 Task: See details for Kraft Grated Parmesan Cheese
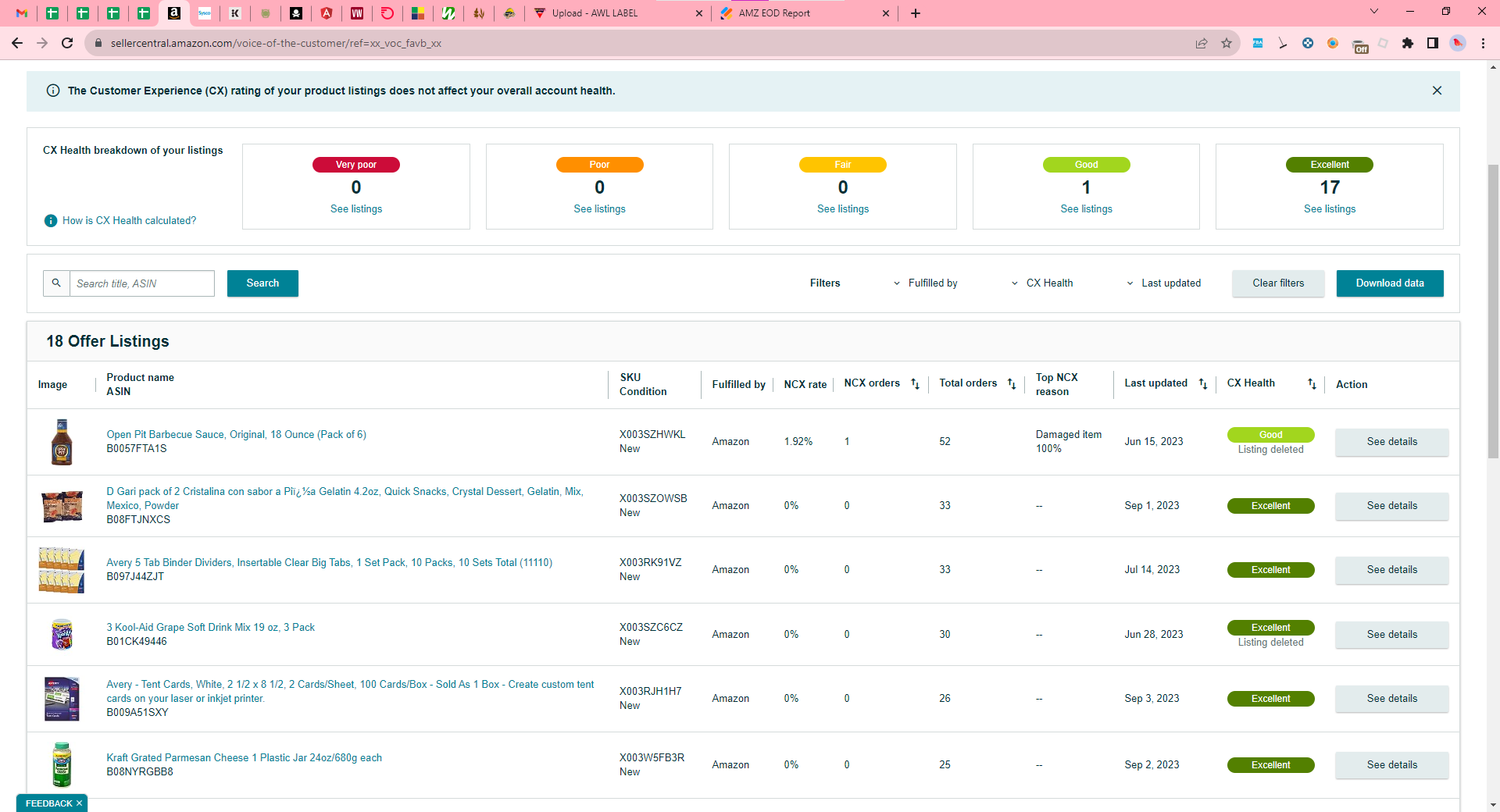coord(1391,765)
